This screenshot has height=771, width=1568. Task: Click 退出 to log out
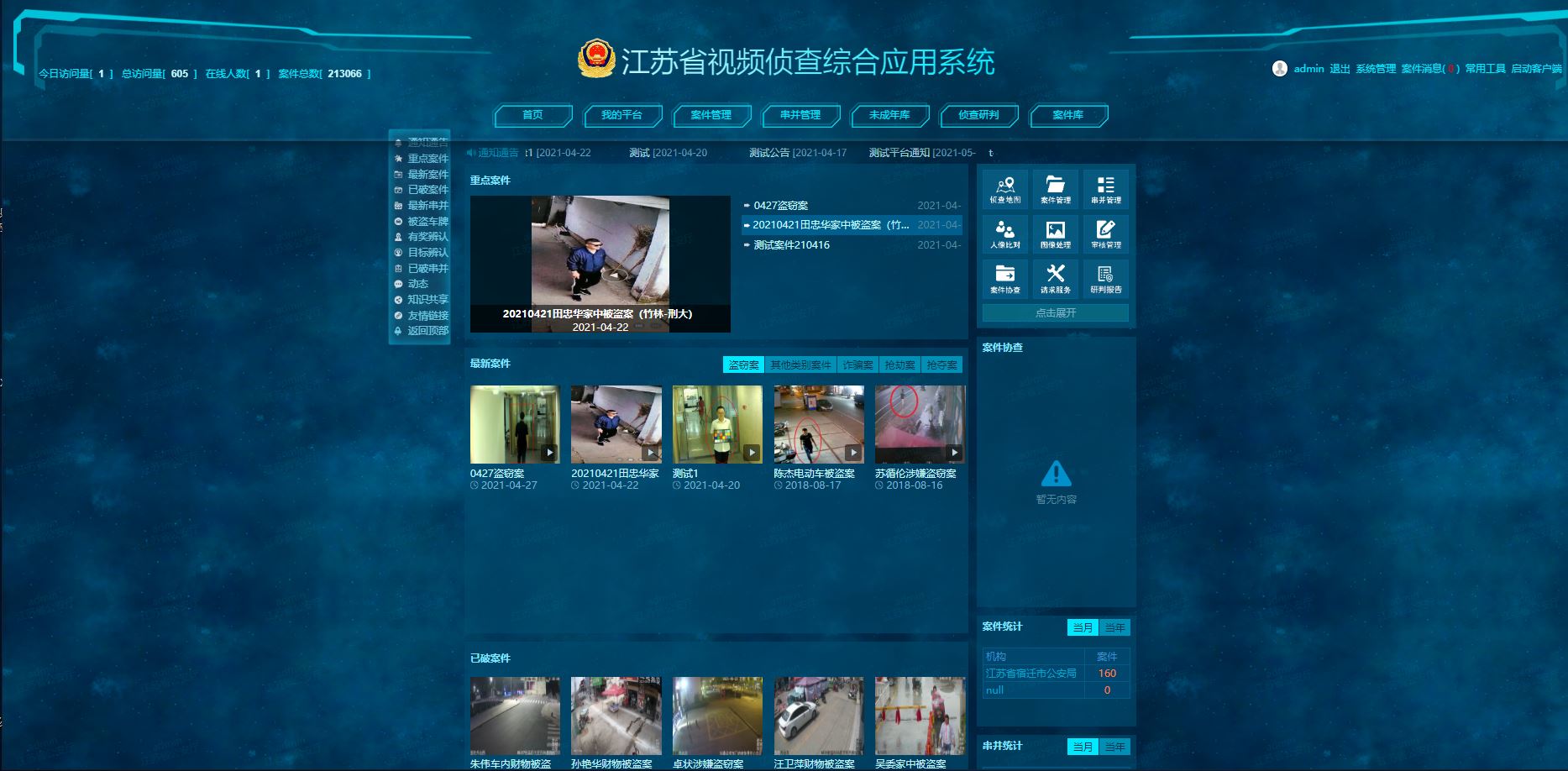click(x=1339, y=69)
